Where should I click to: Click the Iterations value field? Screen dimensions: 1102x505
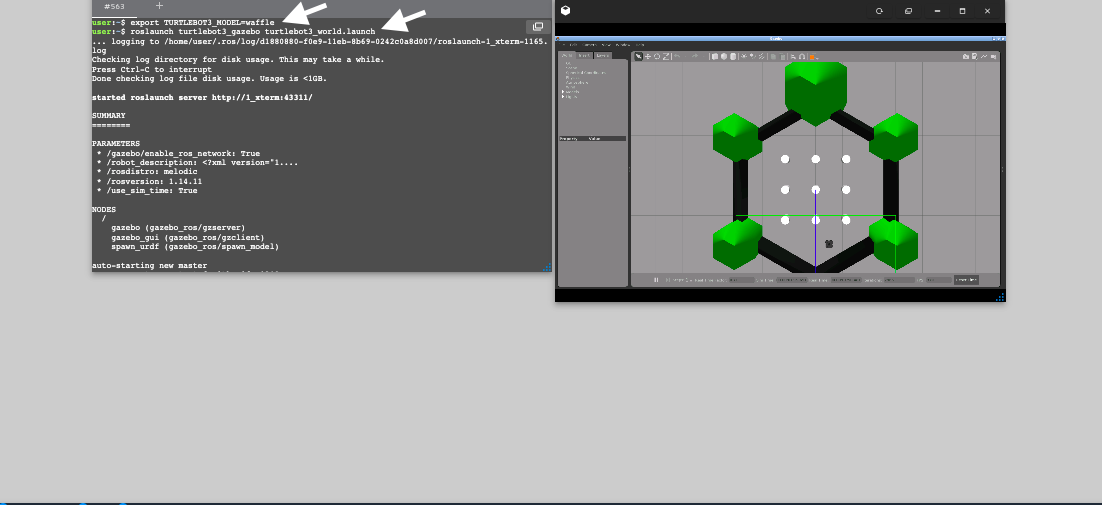click(900, 280)
